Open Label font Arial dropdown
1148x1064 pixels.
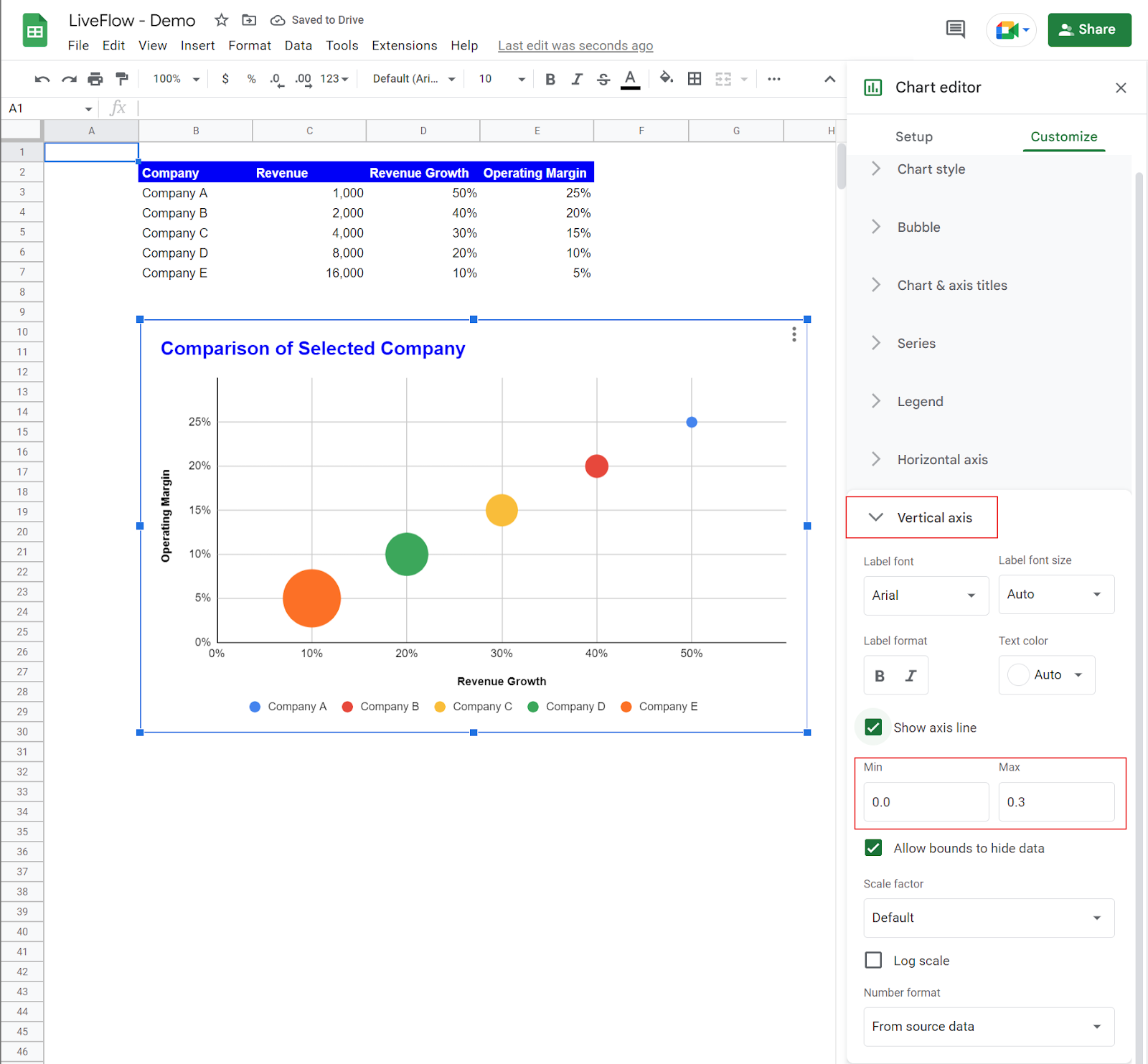[x=926, y=595]
